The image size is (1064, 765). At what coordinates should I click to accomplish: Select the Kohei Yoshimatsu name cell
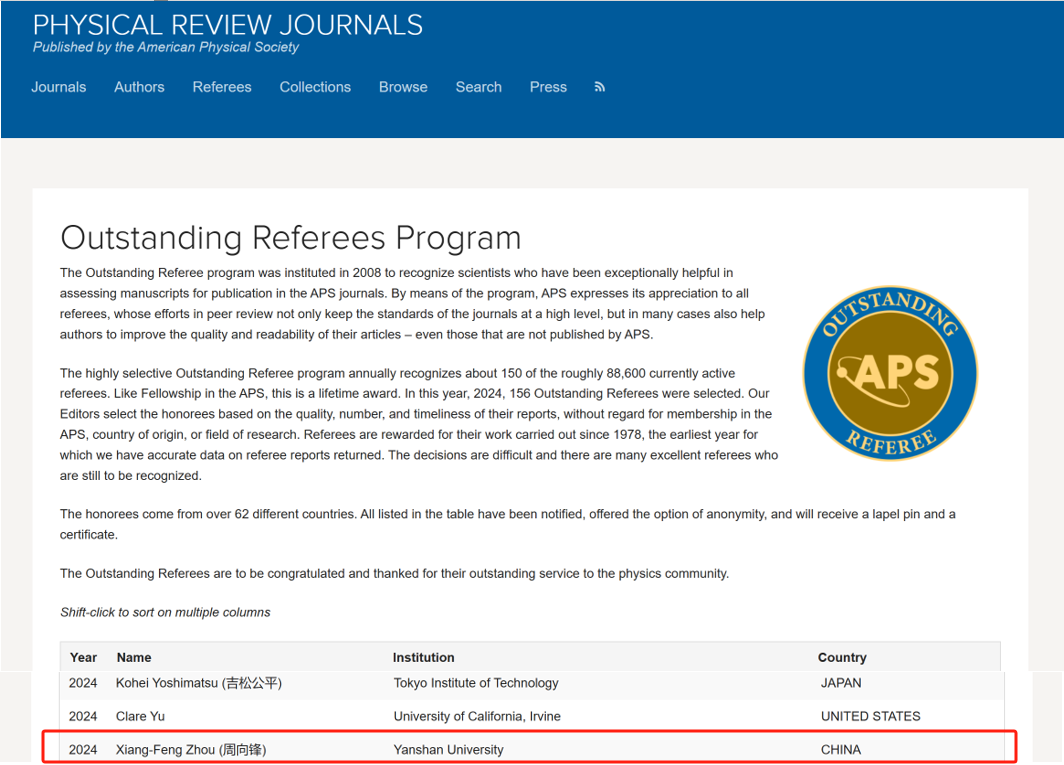pos(199,683)
